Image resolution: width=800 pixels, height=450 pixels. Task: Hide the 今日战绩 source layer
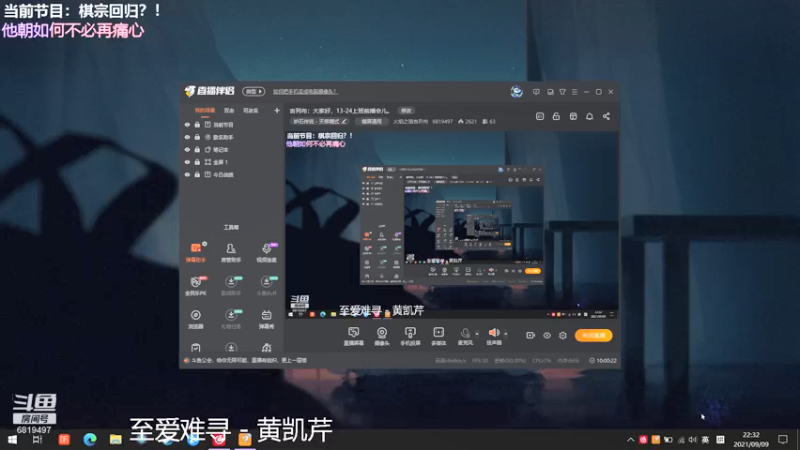(x=187, y=174)
